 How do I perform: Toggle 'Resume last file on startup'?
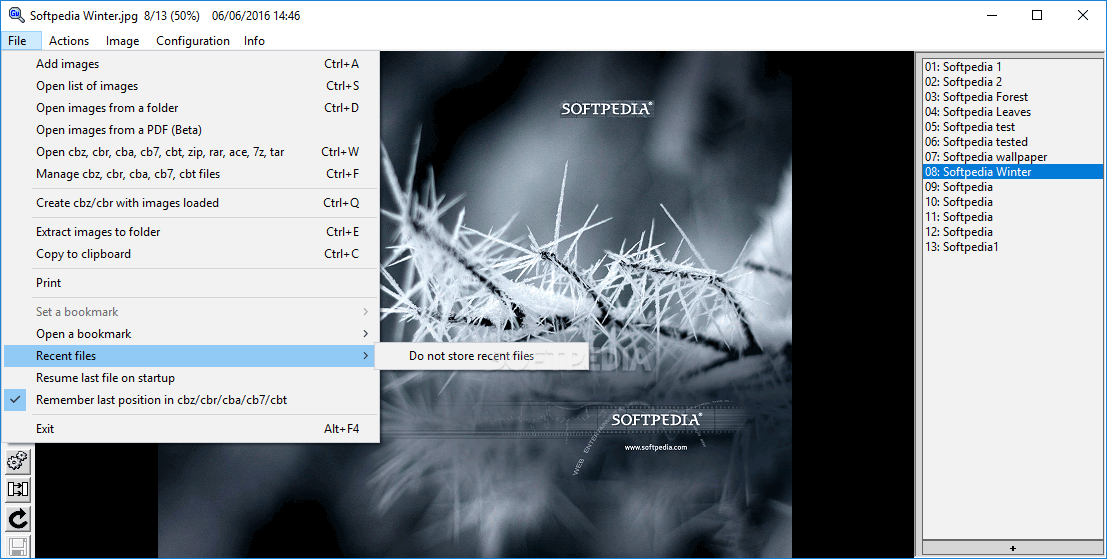191,378
